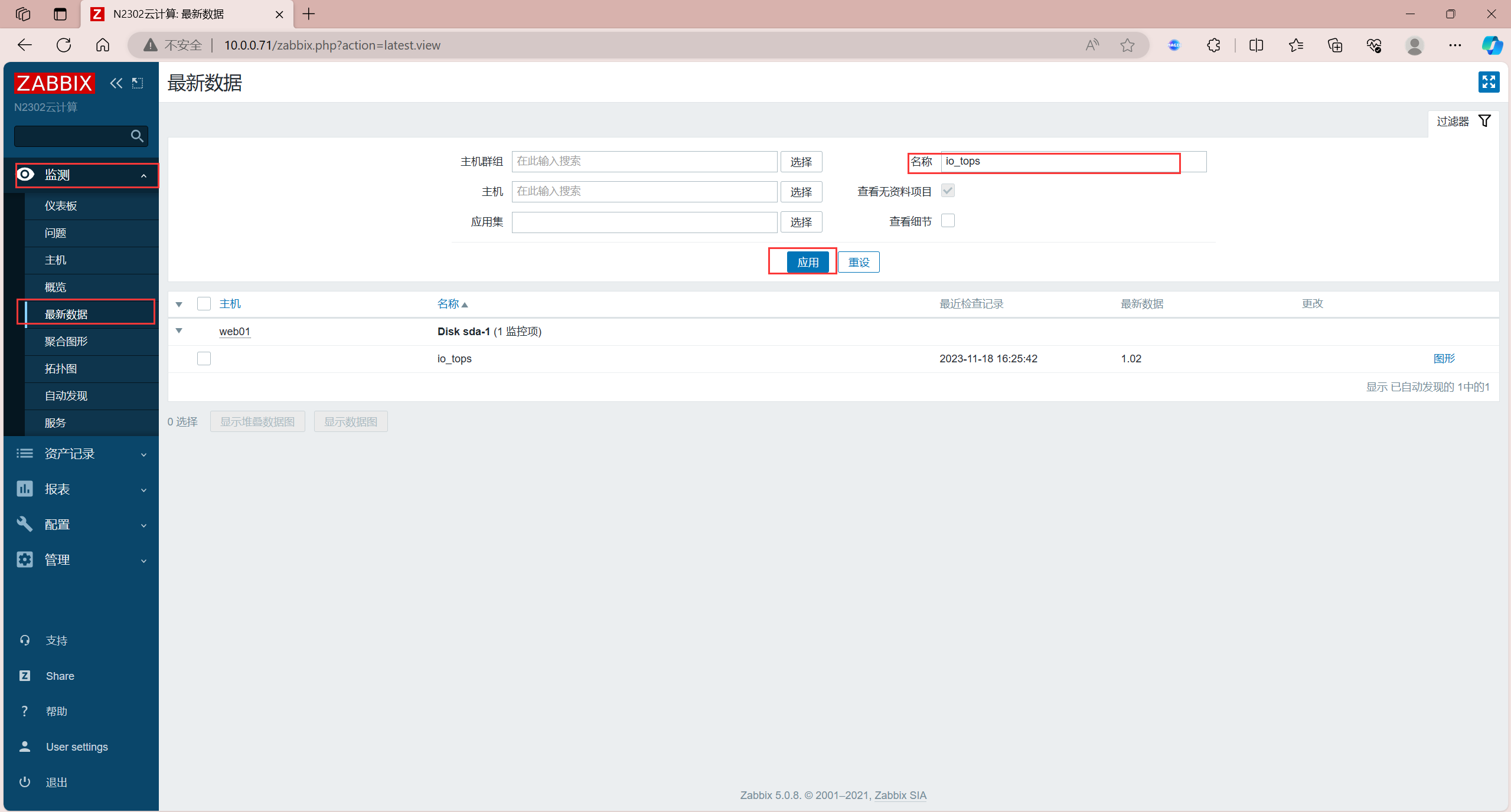The height and width of the screenshot is (812, 1511).
Task: Expand the 配置 menu
Action: click(x=81, y=524)
